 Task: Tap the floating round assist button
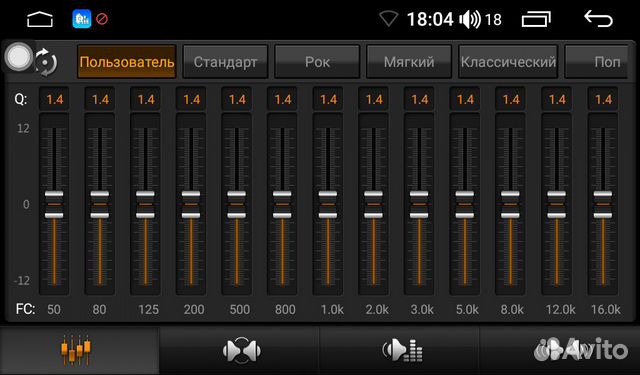click(x=18, y=57)
